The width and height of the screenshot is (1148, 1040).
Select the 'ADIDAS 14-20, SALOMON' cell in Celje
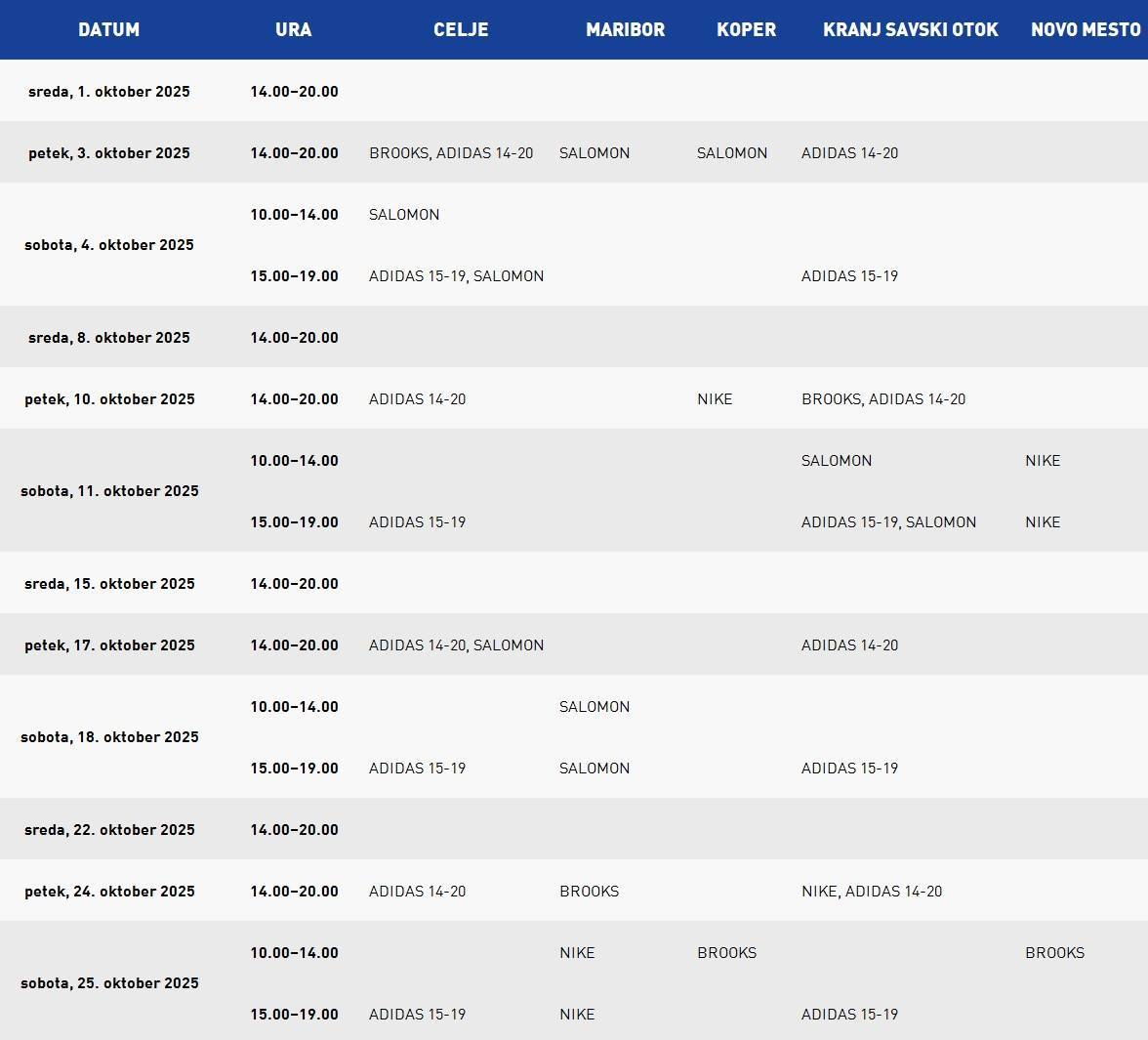pyautogui.click(x=456, y=645)
